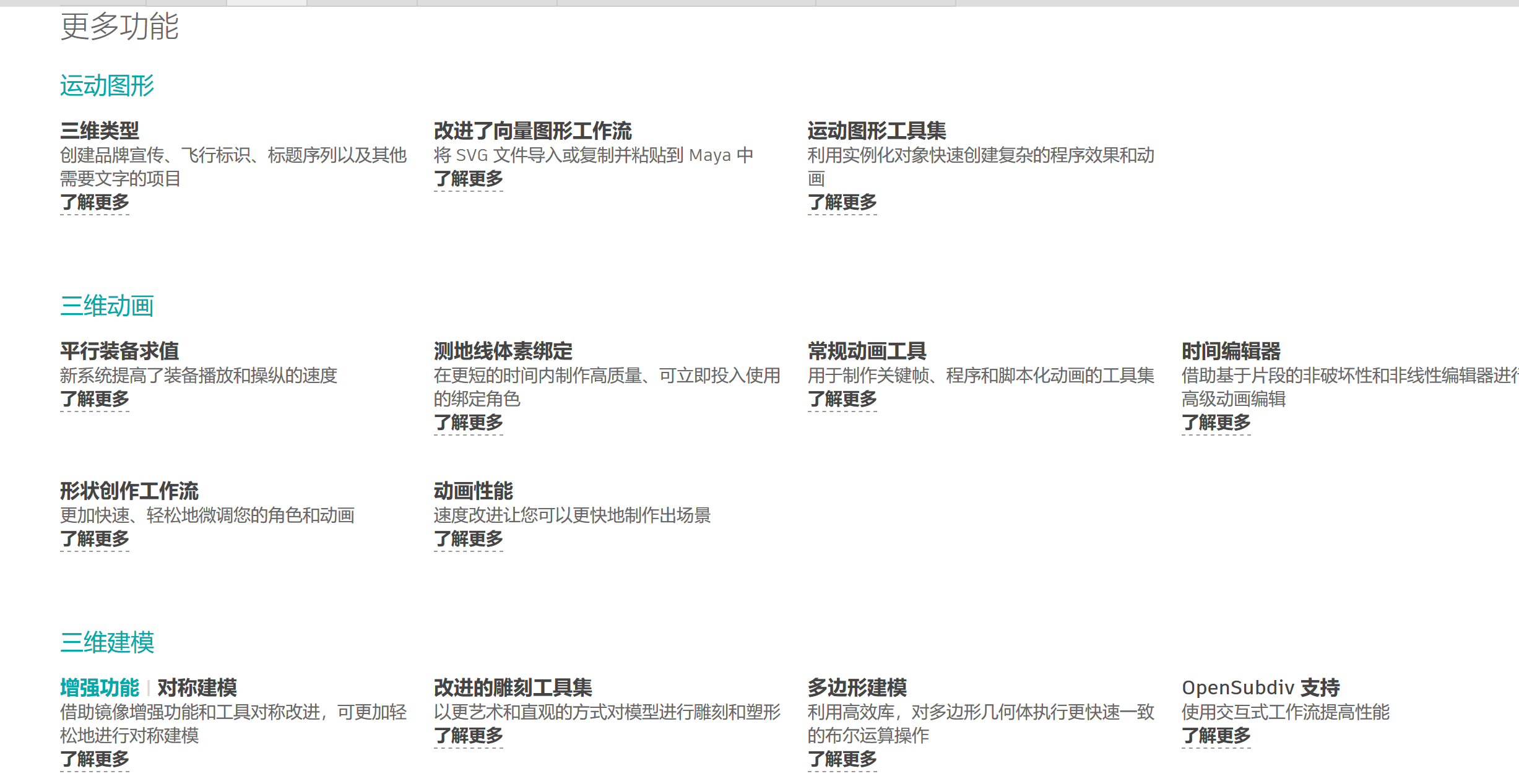Click the 运动图形 section heading
Image resolution: width=1519 pixels, height=784 pixels.
pyautogui.click(x=107, y=85)
